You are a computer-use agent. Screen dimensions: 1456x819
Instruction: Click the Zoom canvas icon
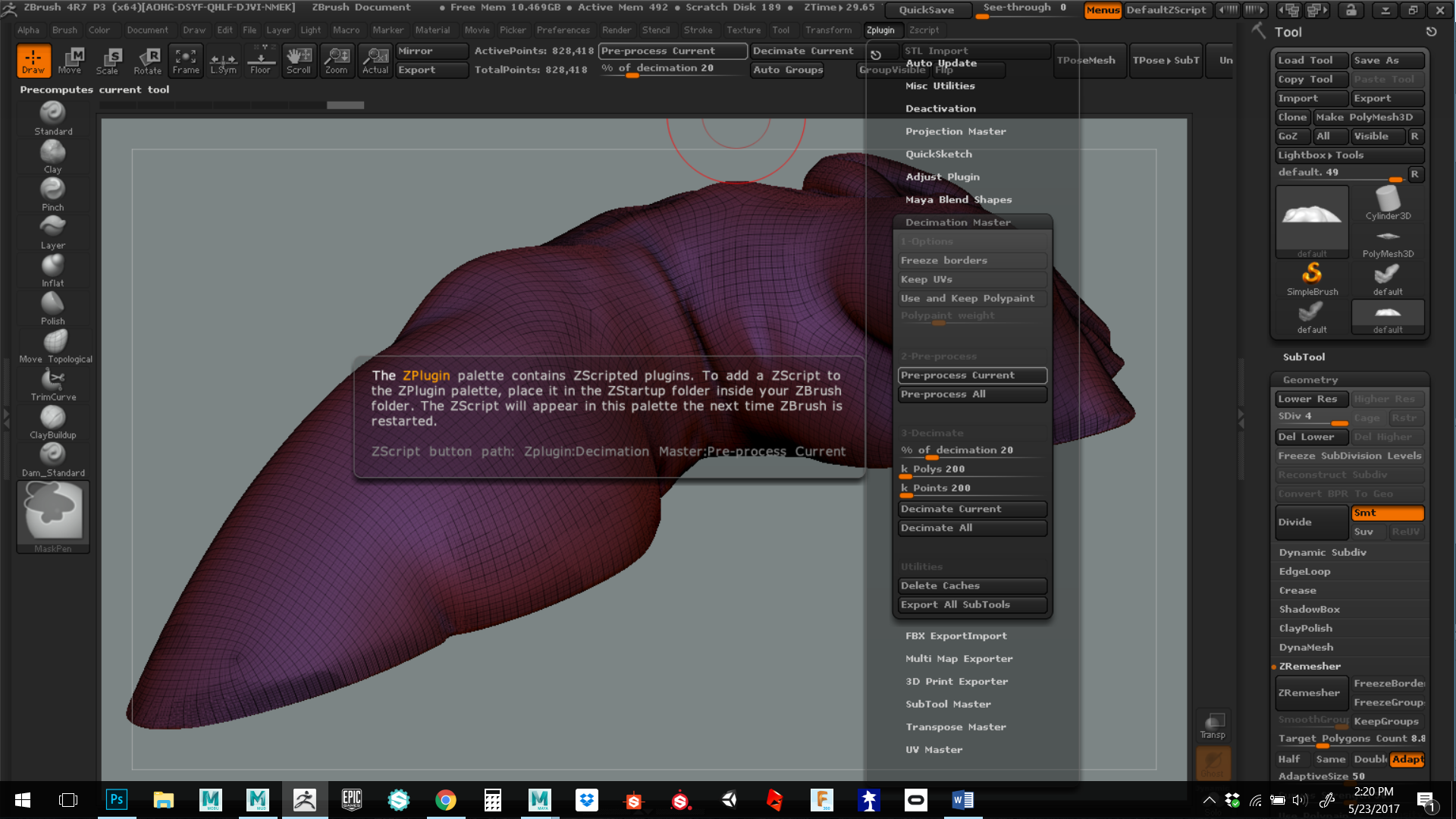pos(337,61)
